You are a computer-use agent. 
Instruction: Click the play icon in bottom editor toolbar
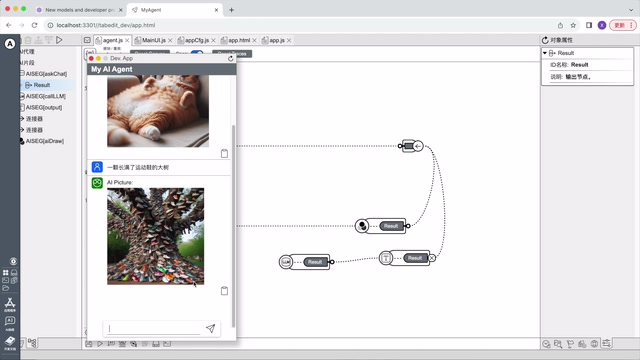100,344
